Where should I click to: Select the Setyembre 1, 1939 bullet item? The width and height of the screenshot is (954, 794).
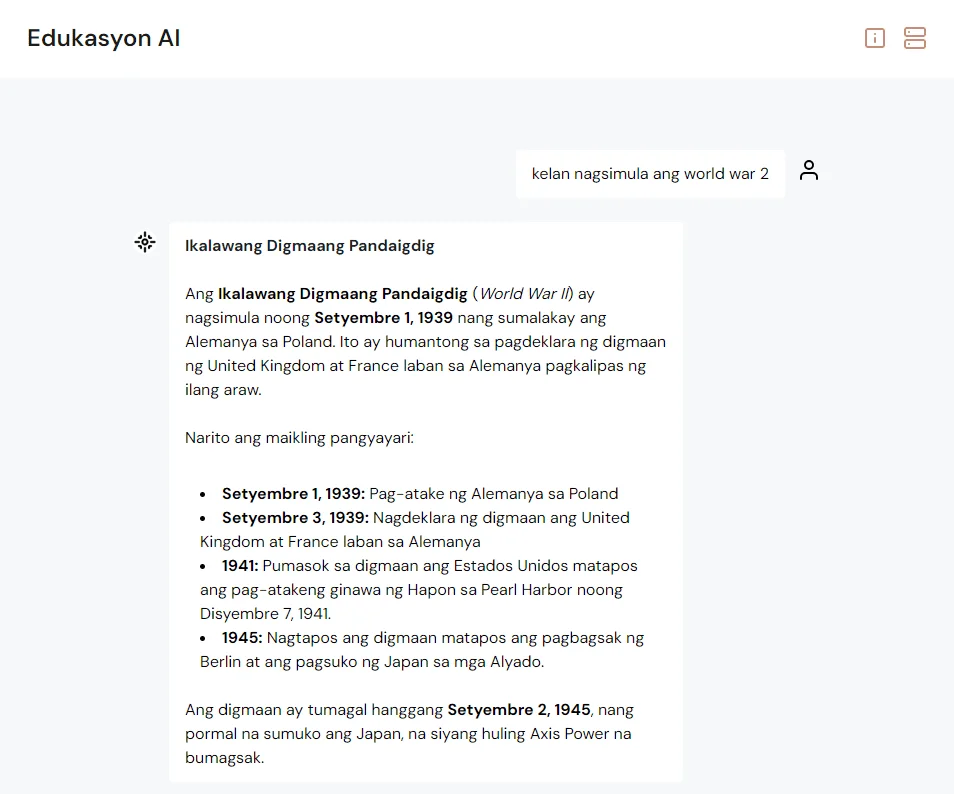click(x=409, y=493)
